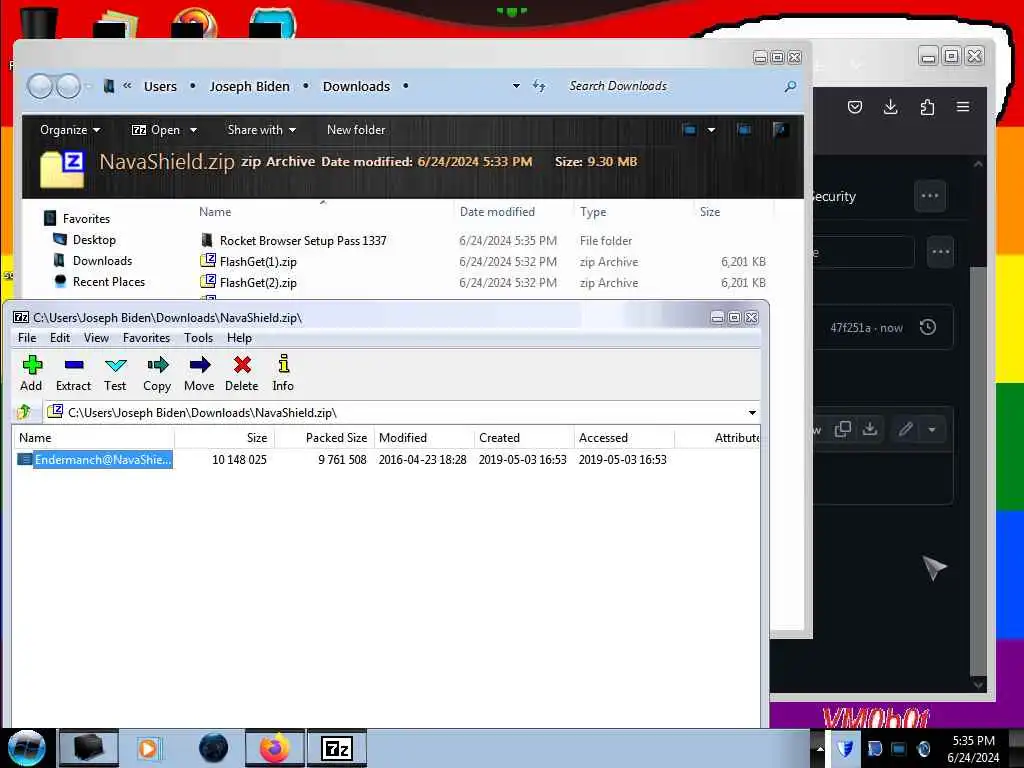This screenshot has width=1024, height=768.
Task: Delete the selected archive item
Action: [242, 374]
